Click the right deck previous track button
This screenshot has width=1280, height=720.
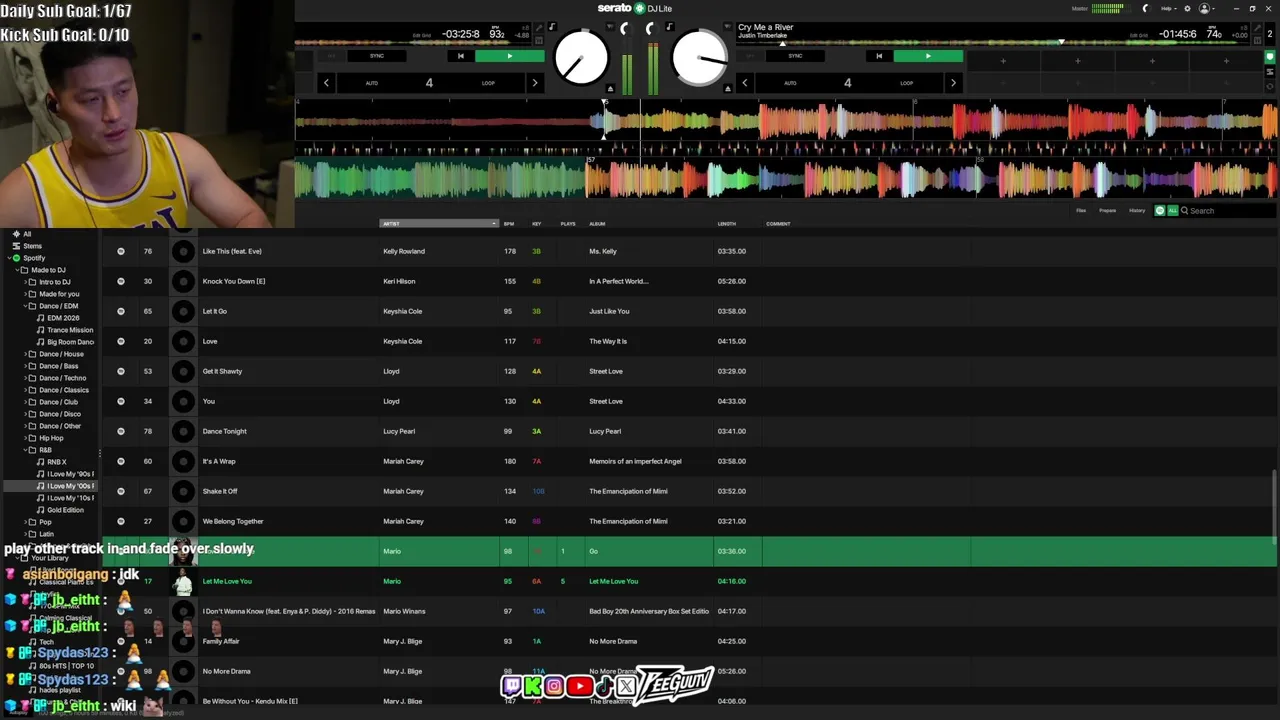pos(879,56)
